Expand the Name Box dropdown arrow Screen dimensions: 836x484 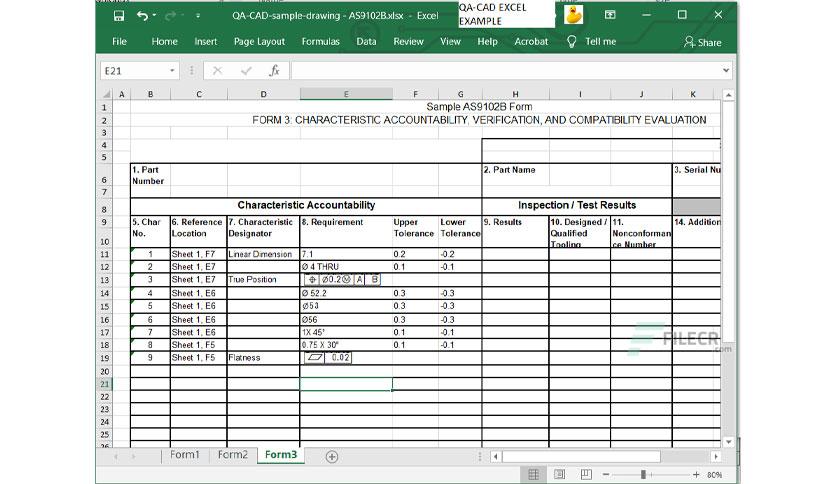[172, 71]
